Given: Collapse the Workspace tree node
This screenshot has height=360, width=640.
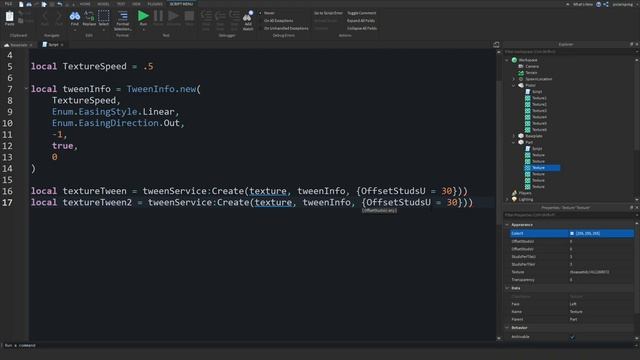Looking at the screenshot, I should pos(507,60).
